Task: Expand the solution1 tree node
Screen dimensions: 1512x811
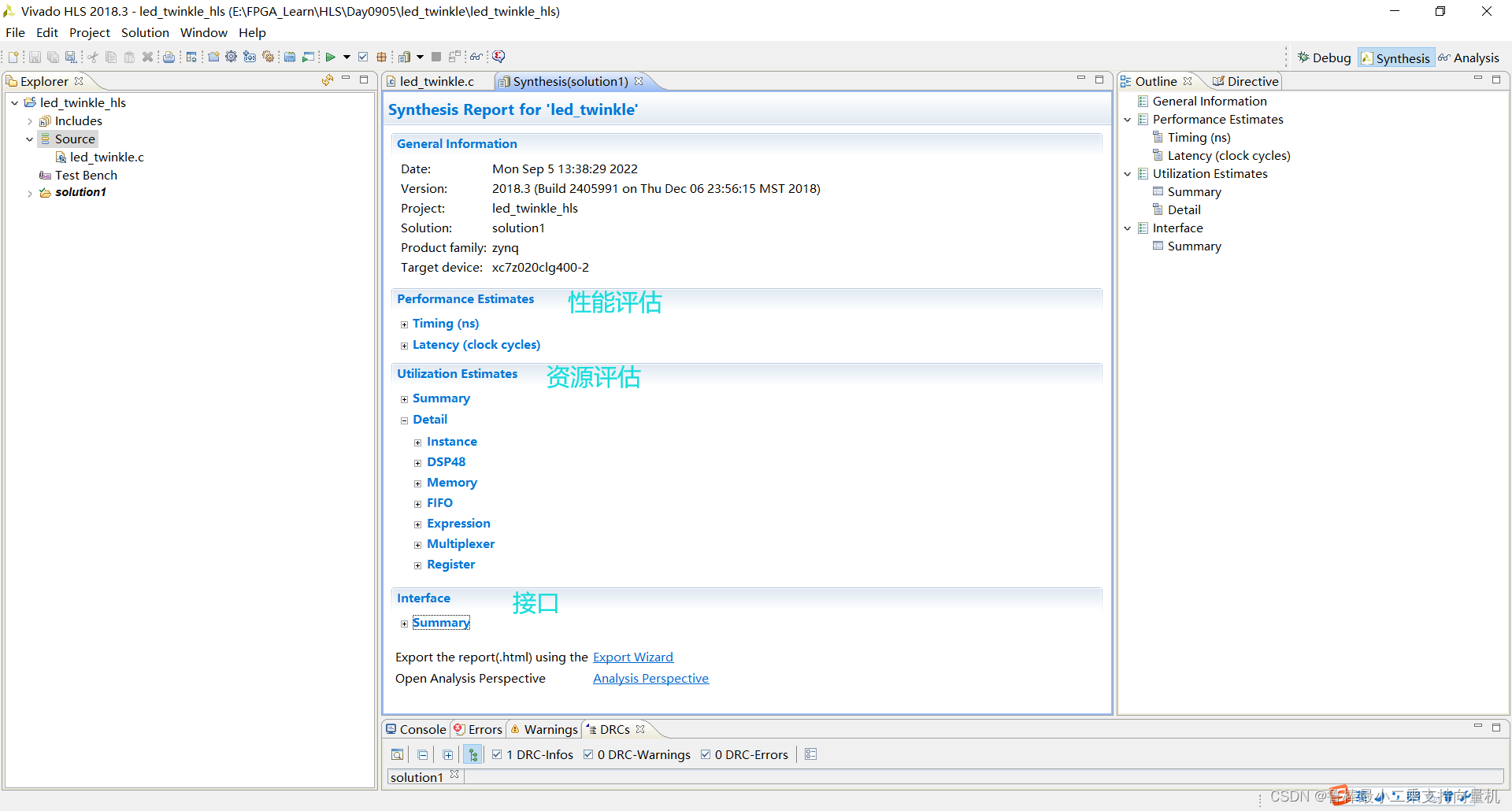Action: point(30,193)
